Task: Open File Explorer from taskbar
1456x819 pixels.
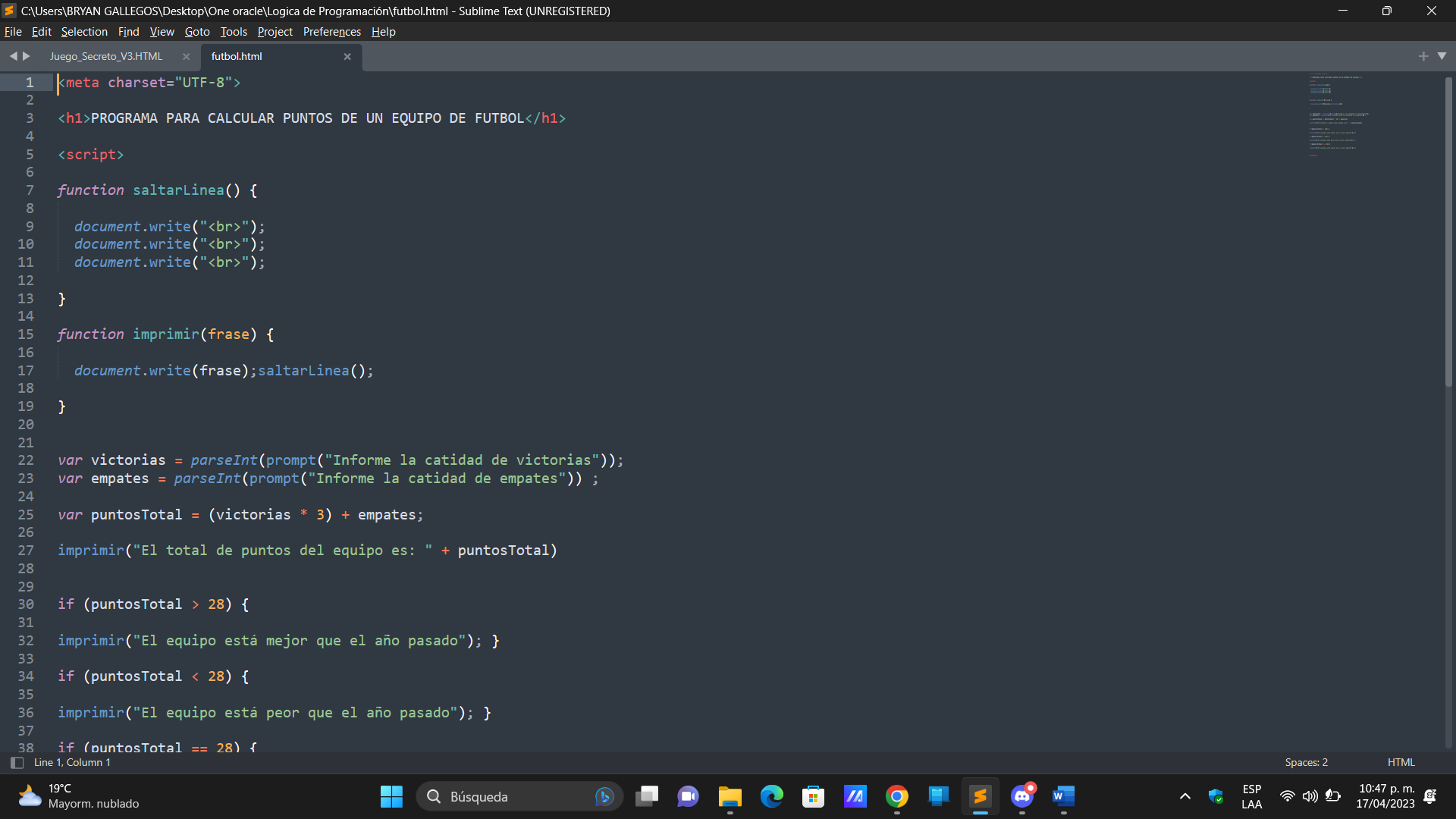Action: click(x=730, y=796)
